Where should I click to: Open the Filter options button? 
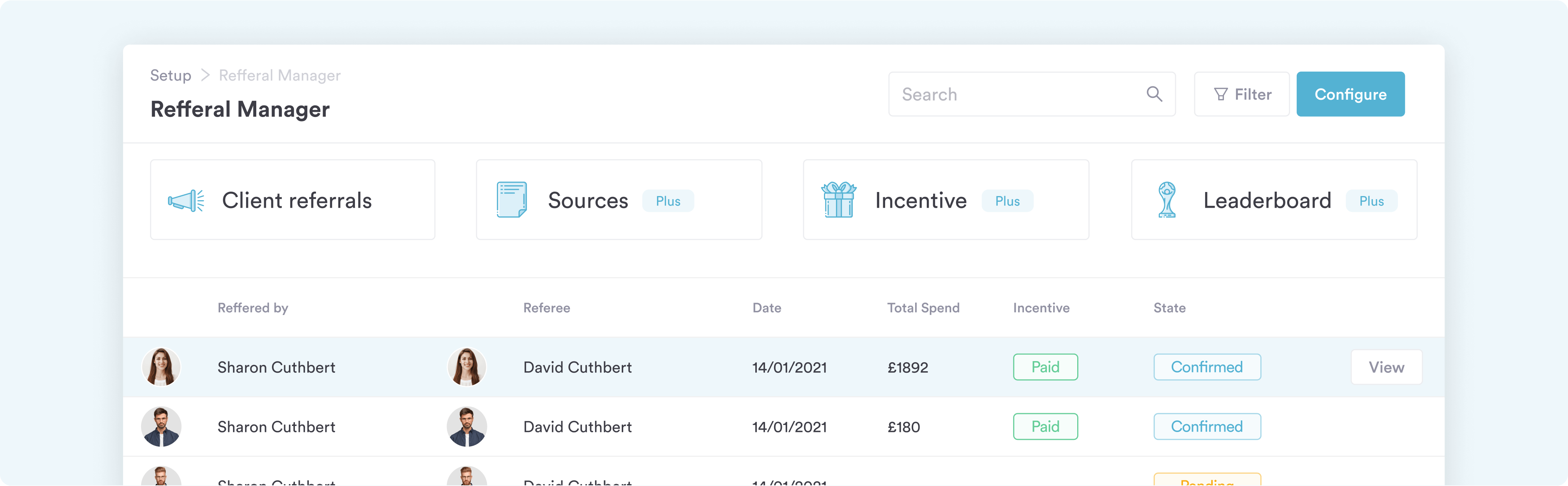point(1242,94)
